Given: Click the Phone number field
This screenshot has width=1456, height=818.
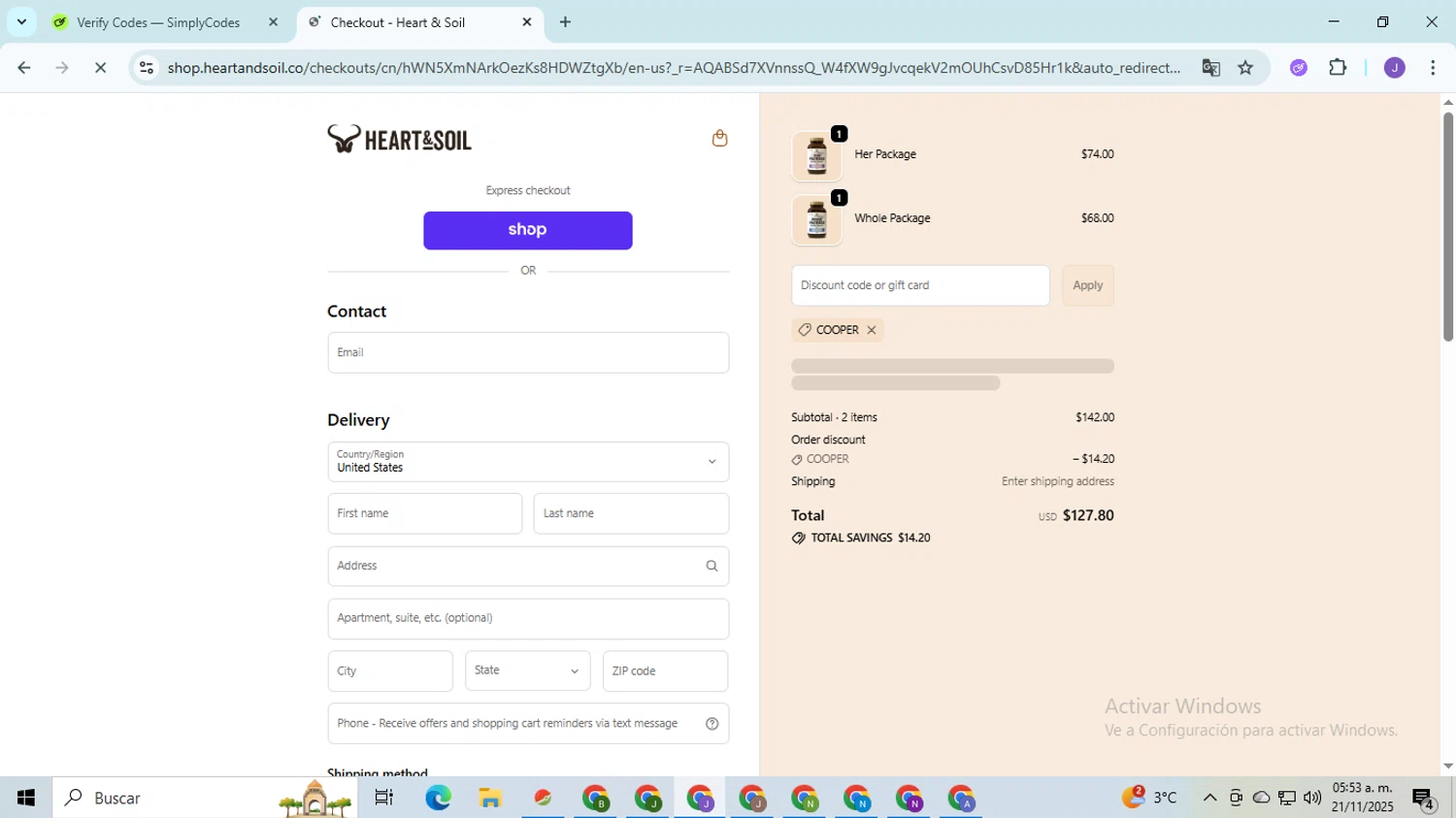Looking at the screenshot, I should tap(528, 724).
